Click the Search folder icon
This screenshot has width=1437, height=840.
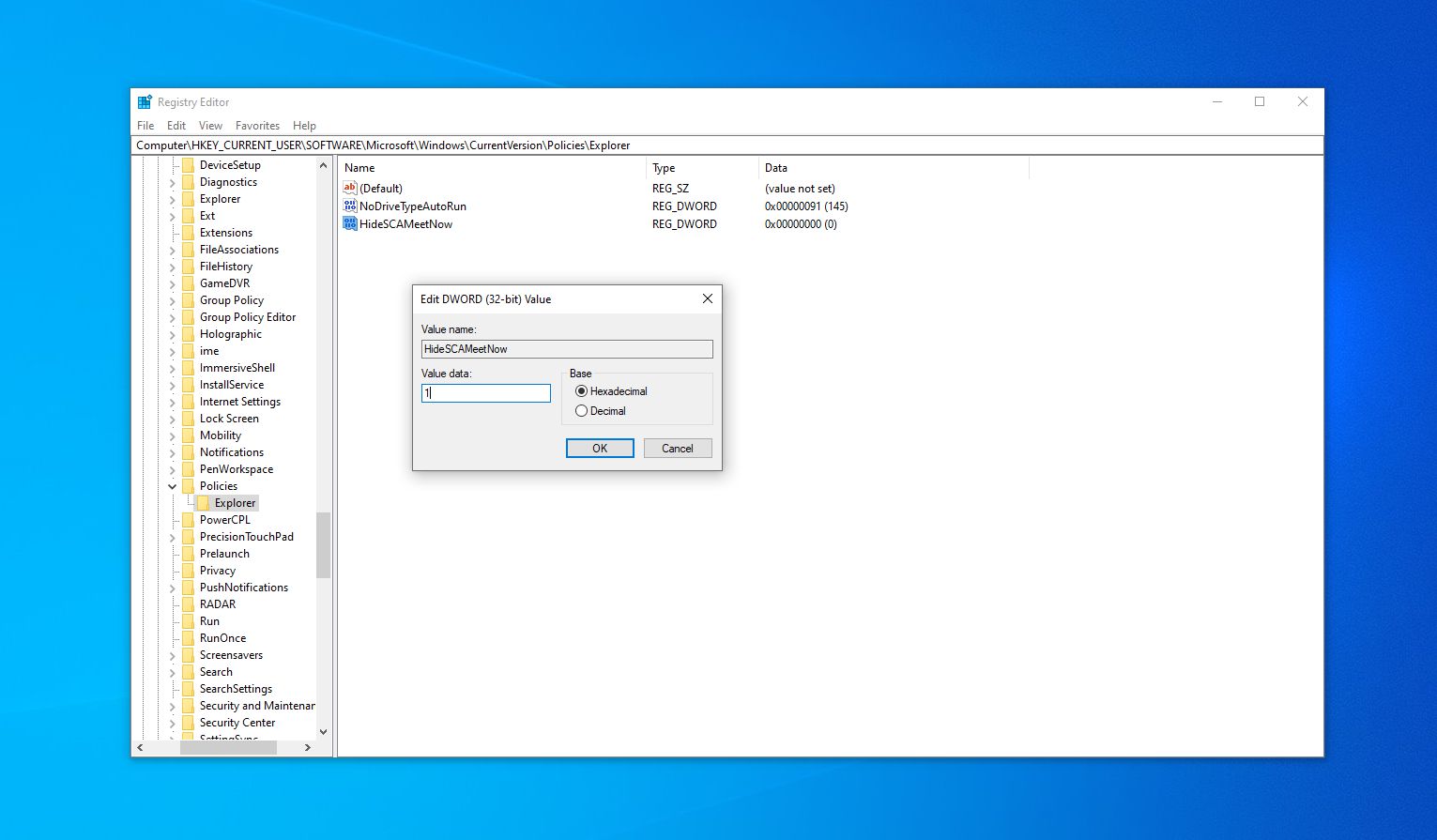tap(188, 672)
